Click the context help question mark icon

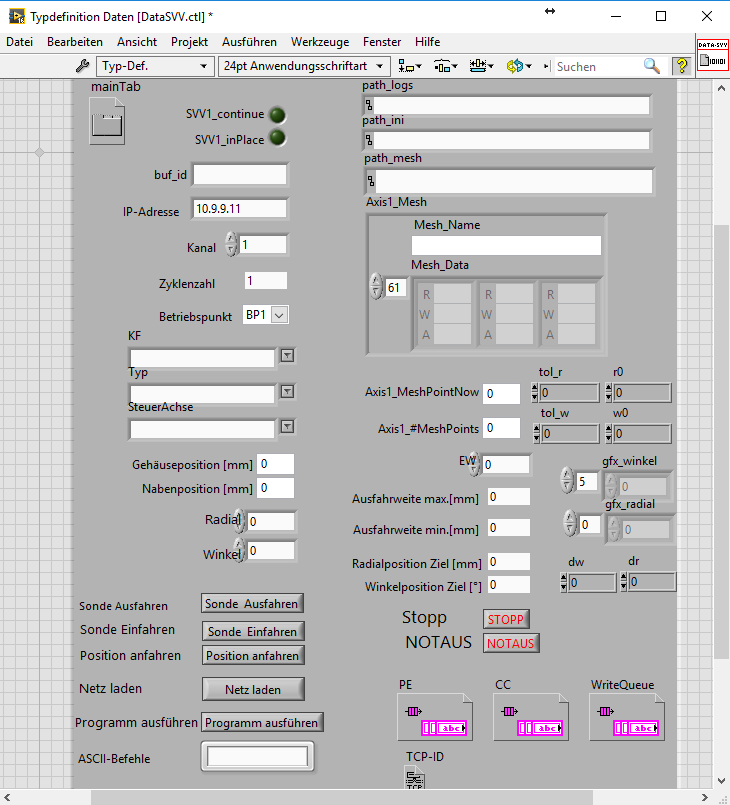tap(682, 66)
